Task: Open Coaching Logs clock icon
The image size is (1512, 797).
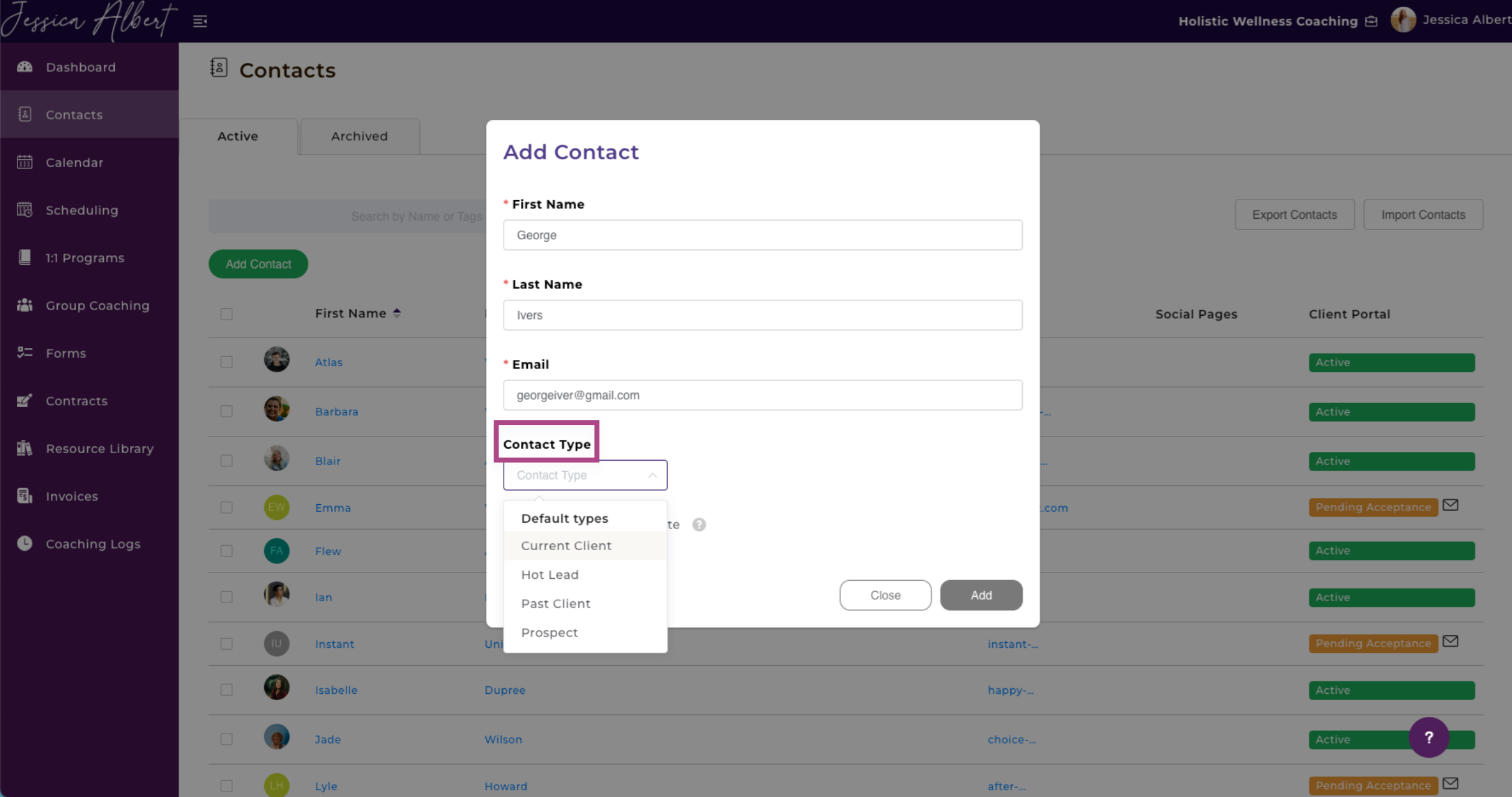Action: [x=25, y=543]
